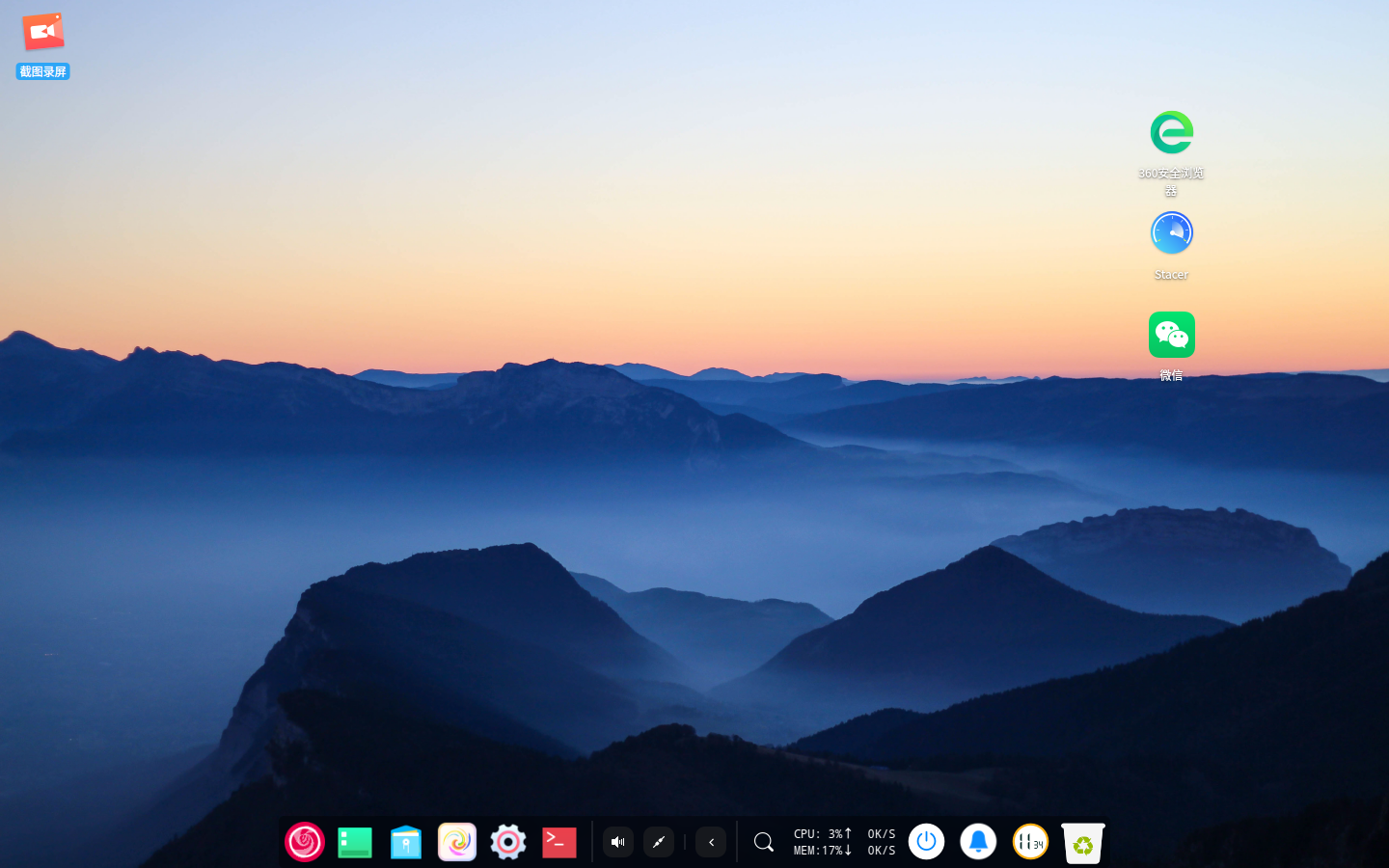Open the green file manager dock icon
This screenshot has width=1389, height=868.
coord(355,842)
